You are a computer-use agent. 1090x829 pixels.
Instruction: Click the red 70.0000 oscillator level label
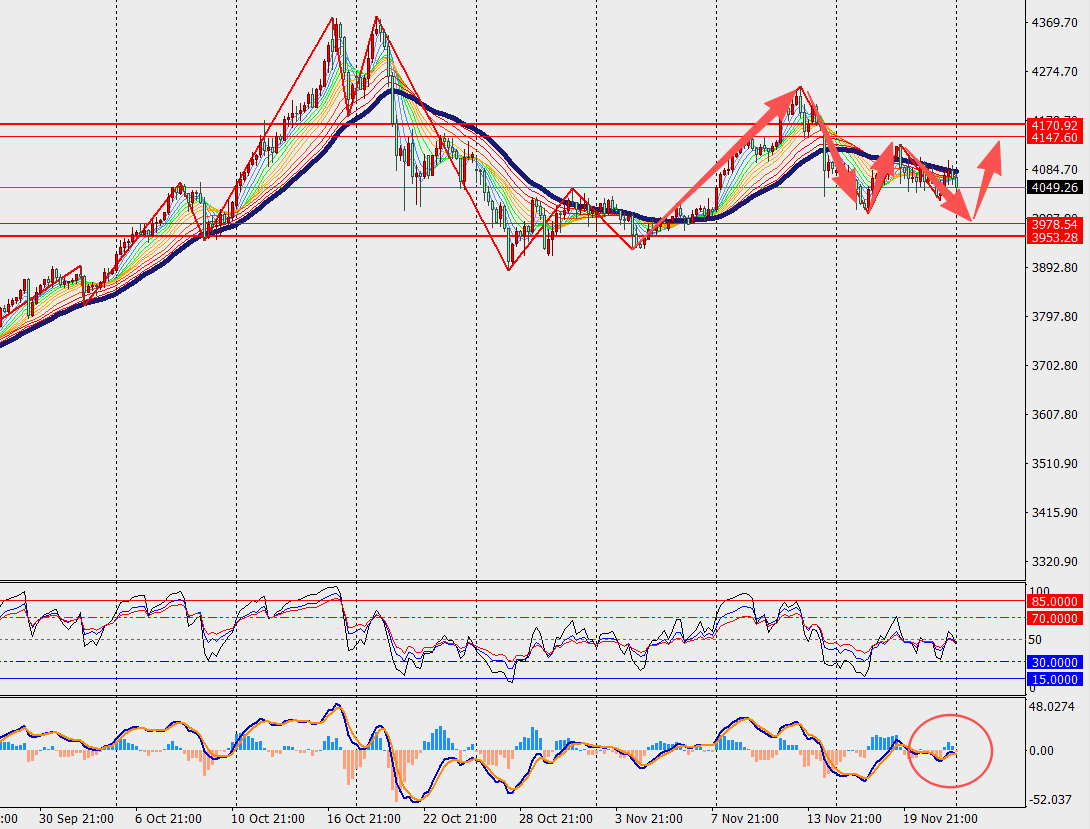[1055, 619]
